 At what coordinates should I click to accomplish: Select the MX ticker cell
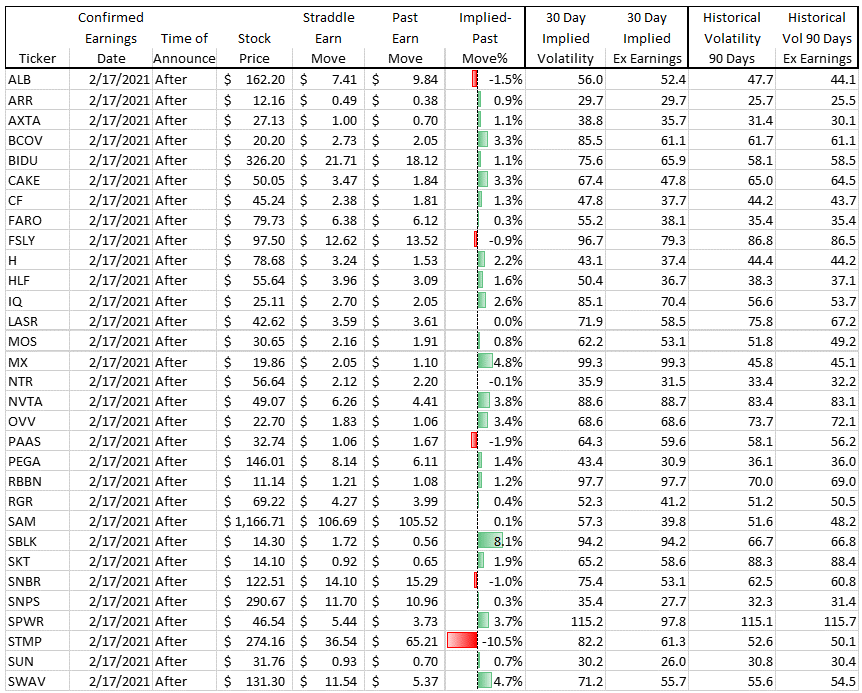point(37,362)
